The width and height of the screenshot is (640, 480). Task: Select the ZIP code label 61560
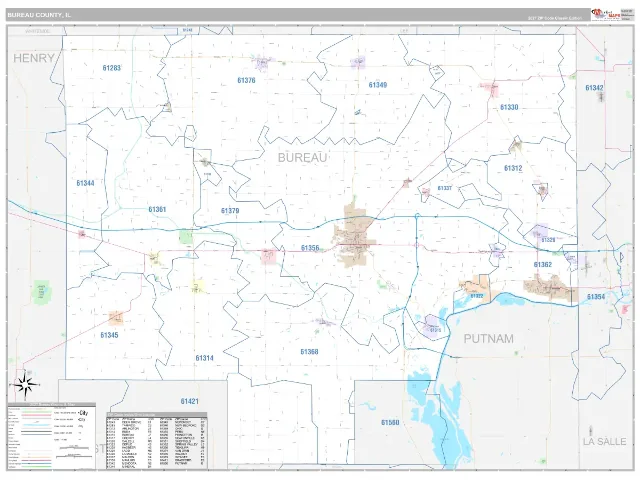coord(390,422)
